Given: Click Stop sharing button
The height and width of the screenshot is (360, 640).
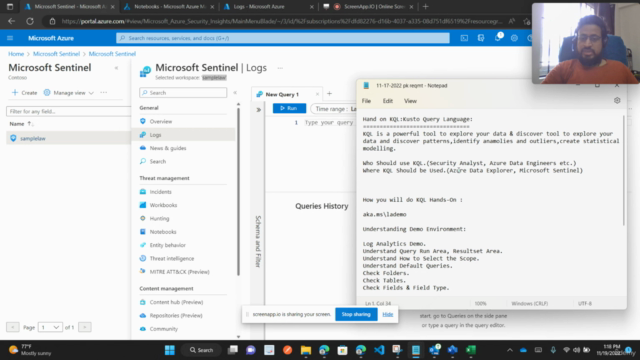Looking at the screenshot, I should [356, 315].
